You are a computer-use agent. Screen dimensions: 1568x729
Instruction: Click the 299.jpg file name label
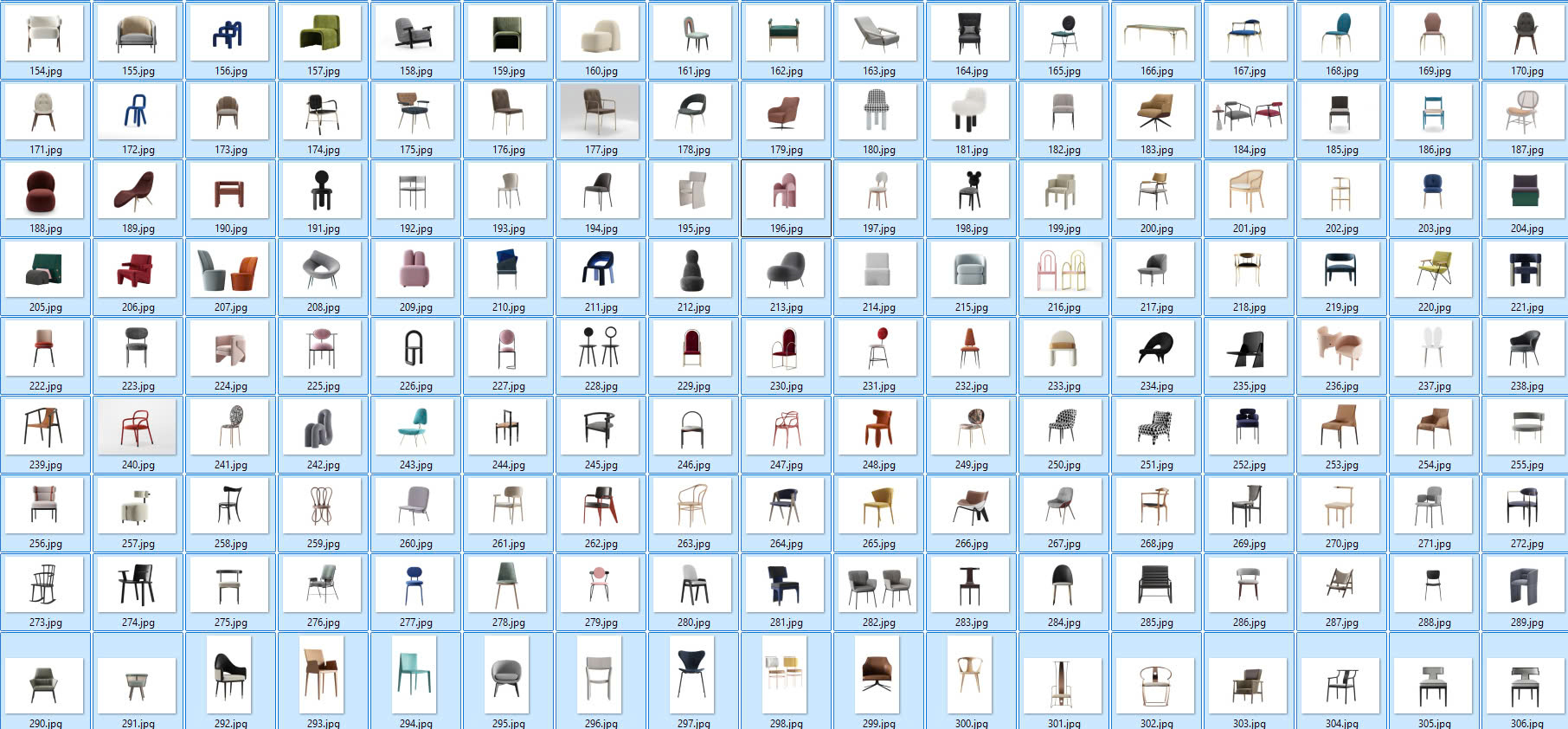click(x=878, y=723)
